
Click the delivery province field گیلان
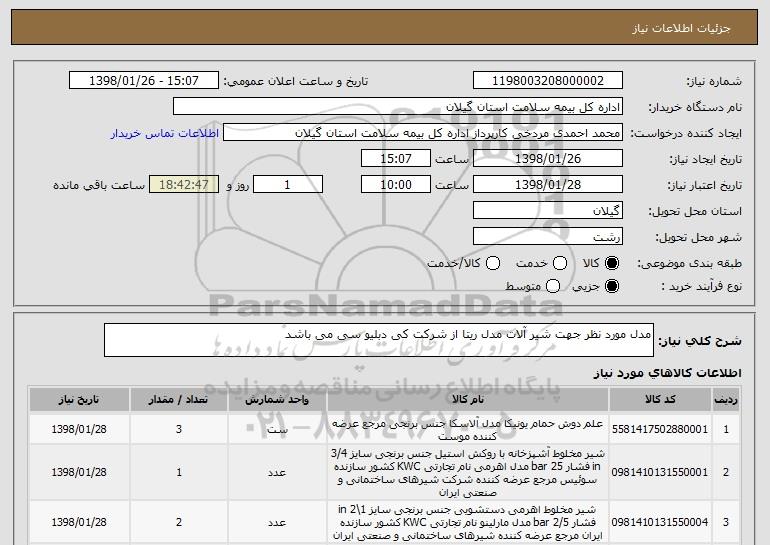point(548,211)
